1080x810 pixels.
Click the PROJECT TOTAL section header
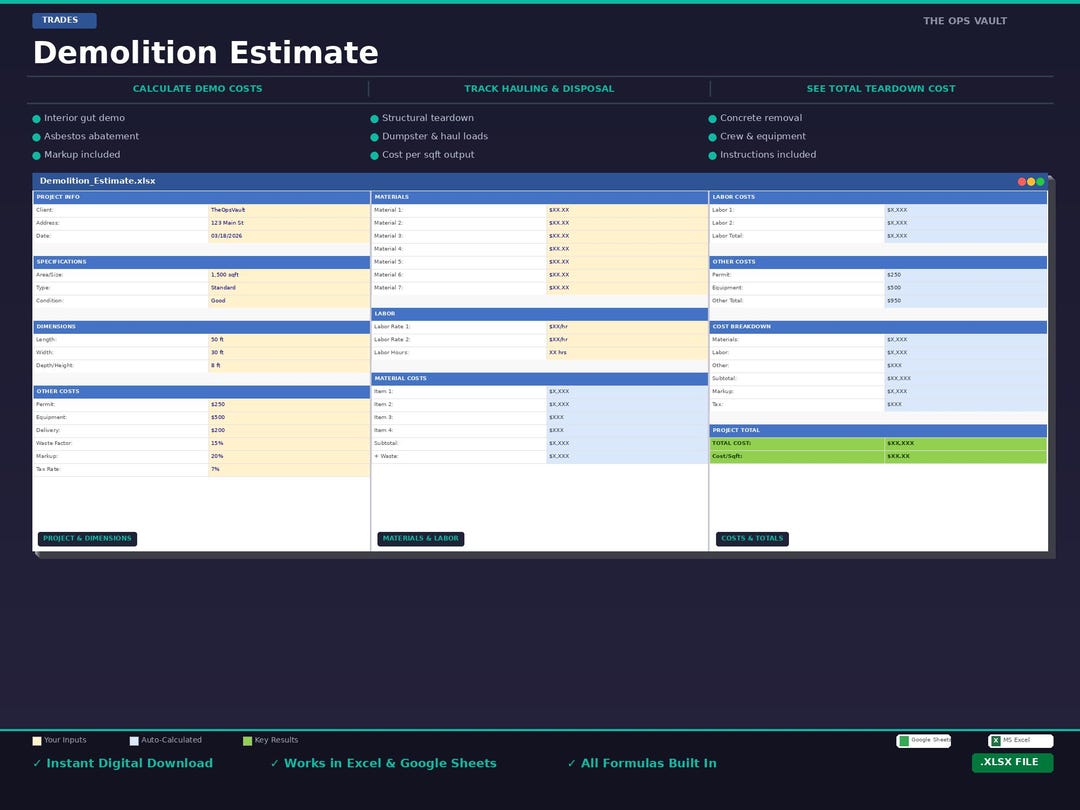878,430
